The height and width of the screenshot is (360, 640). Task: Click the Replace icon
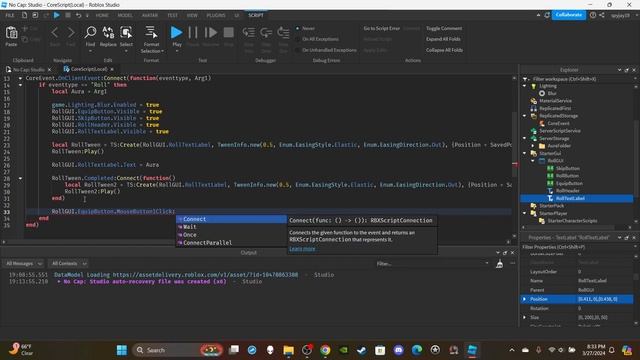point(108,32)
